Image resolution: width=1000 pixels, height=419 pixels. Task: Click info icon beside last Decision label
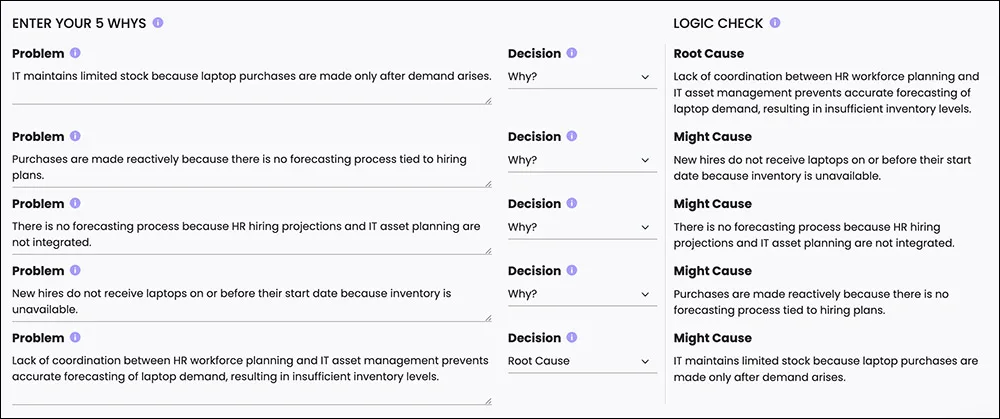point(571,337)
